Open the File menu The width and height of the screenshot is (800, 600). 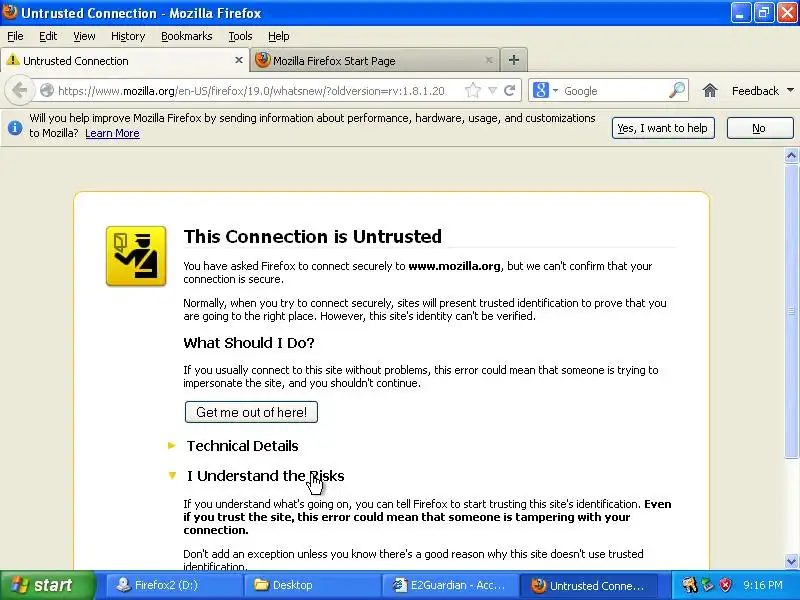tap(15, 36)
